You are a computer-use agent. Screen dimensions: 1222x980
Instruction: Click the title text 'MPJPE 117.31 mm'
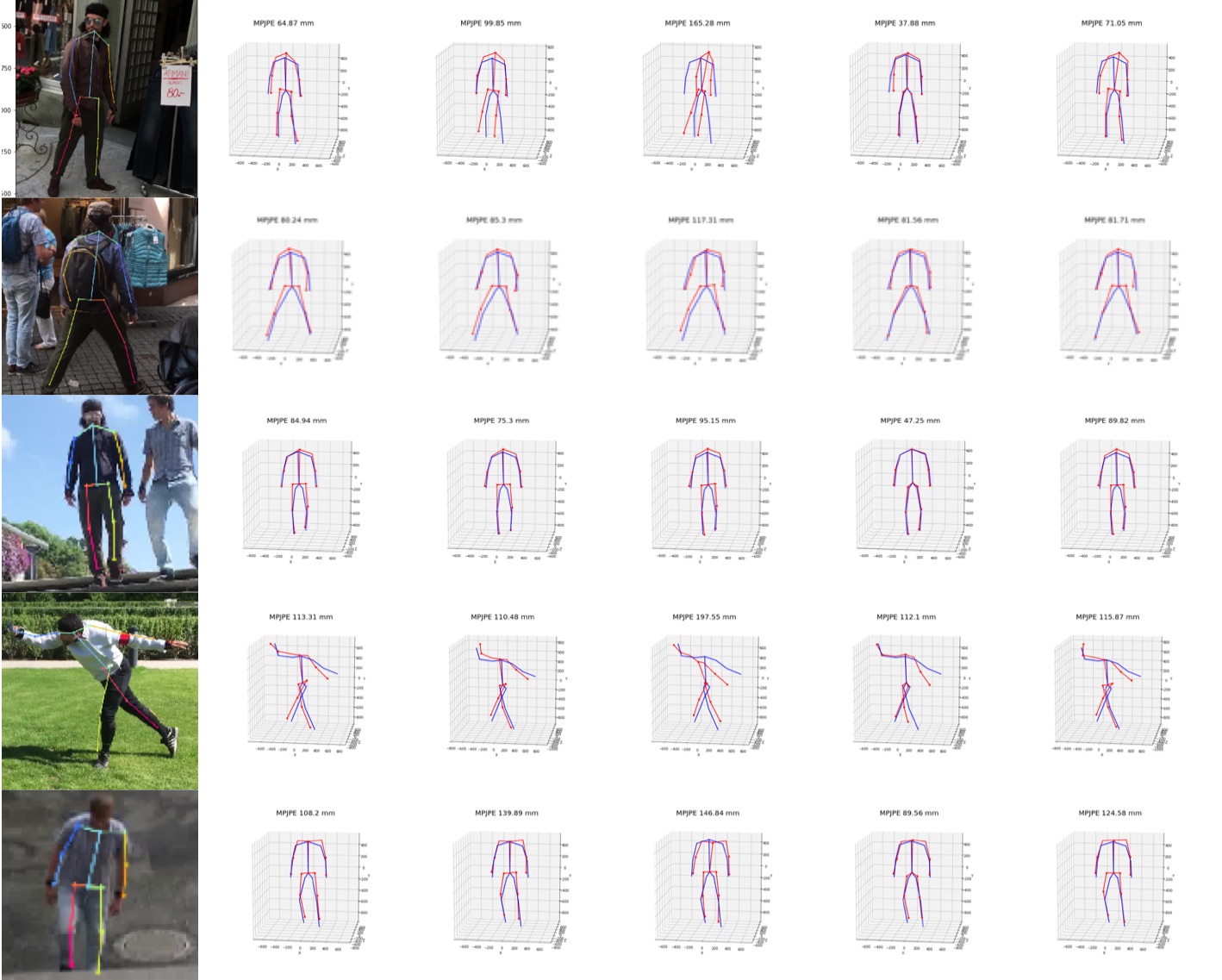click(x=701, y=220)
